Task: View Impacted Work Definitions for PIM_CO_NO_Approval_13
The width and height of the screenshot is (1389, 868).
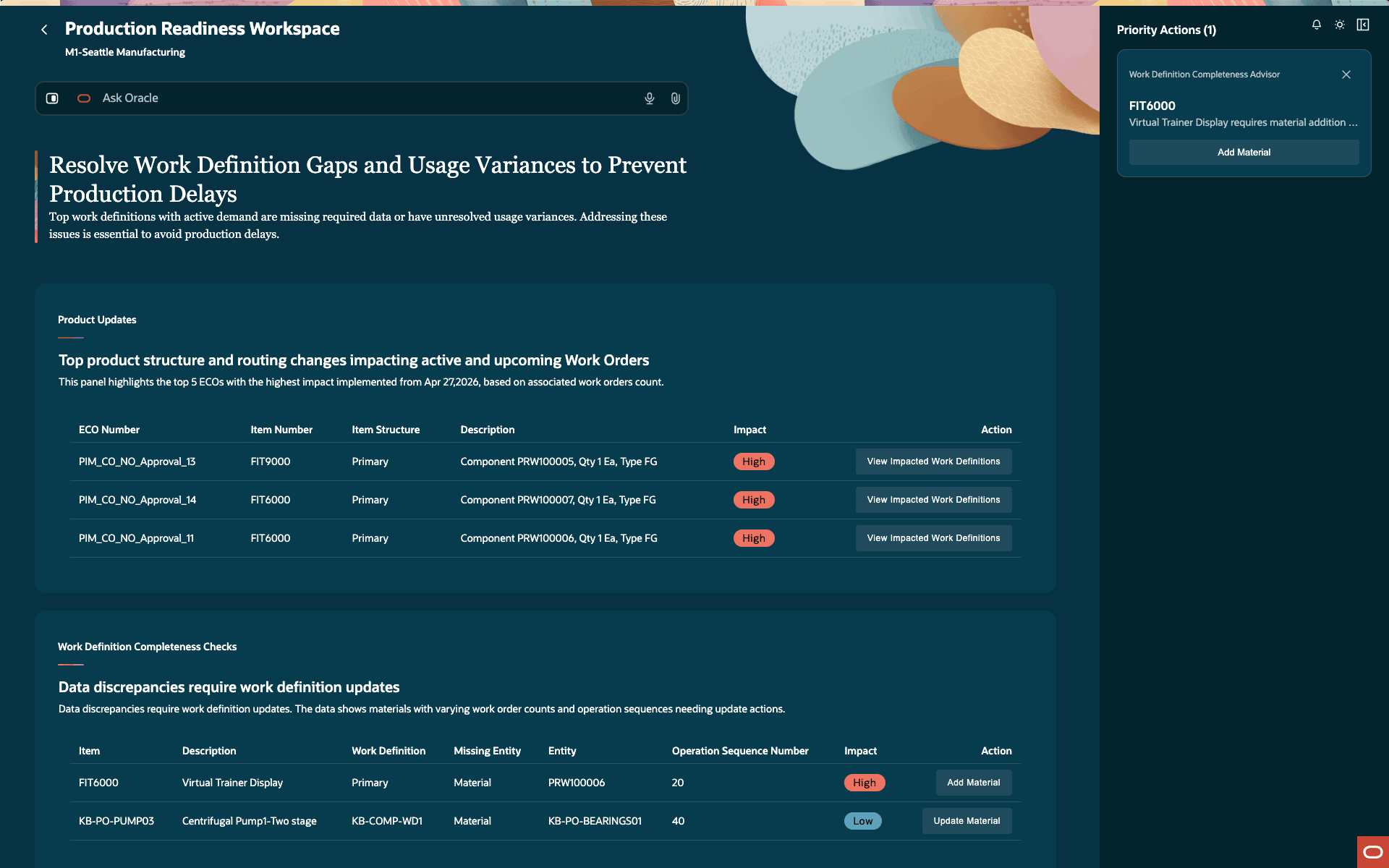Action: coord(933,461)
